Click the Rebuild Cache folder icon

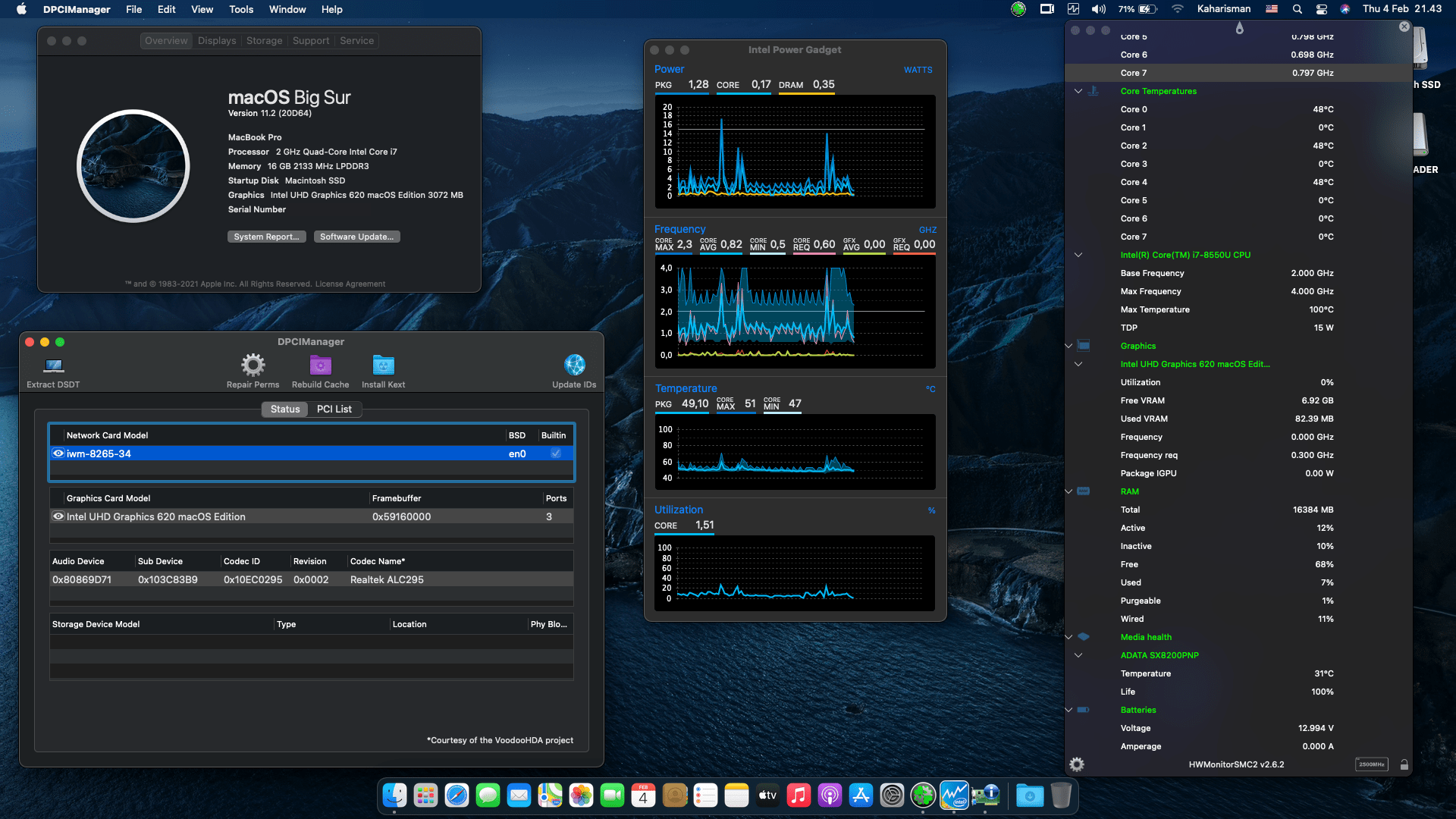[320, 366]
